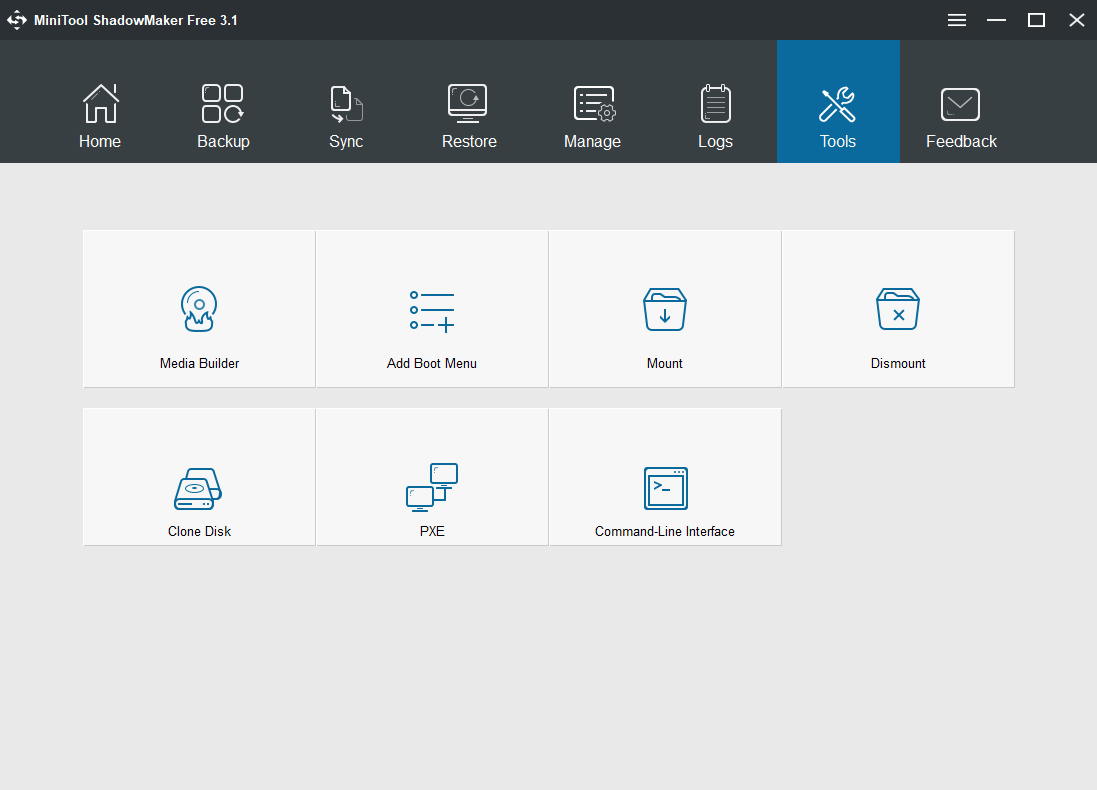This screenshot has height=790, width=1097.
Task: Open the Restore tab
Action: click(469, 102)
